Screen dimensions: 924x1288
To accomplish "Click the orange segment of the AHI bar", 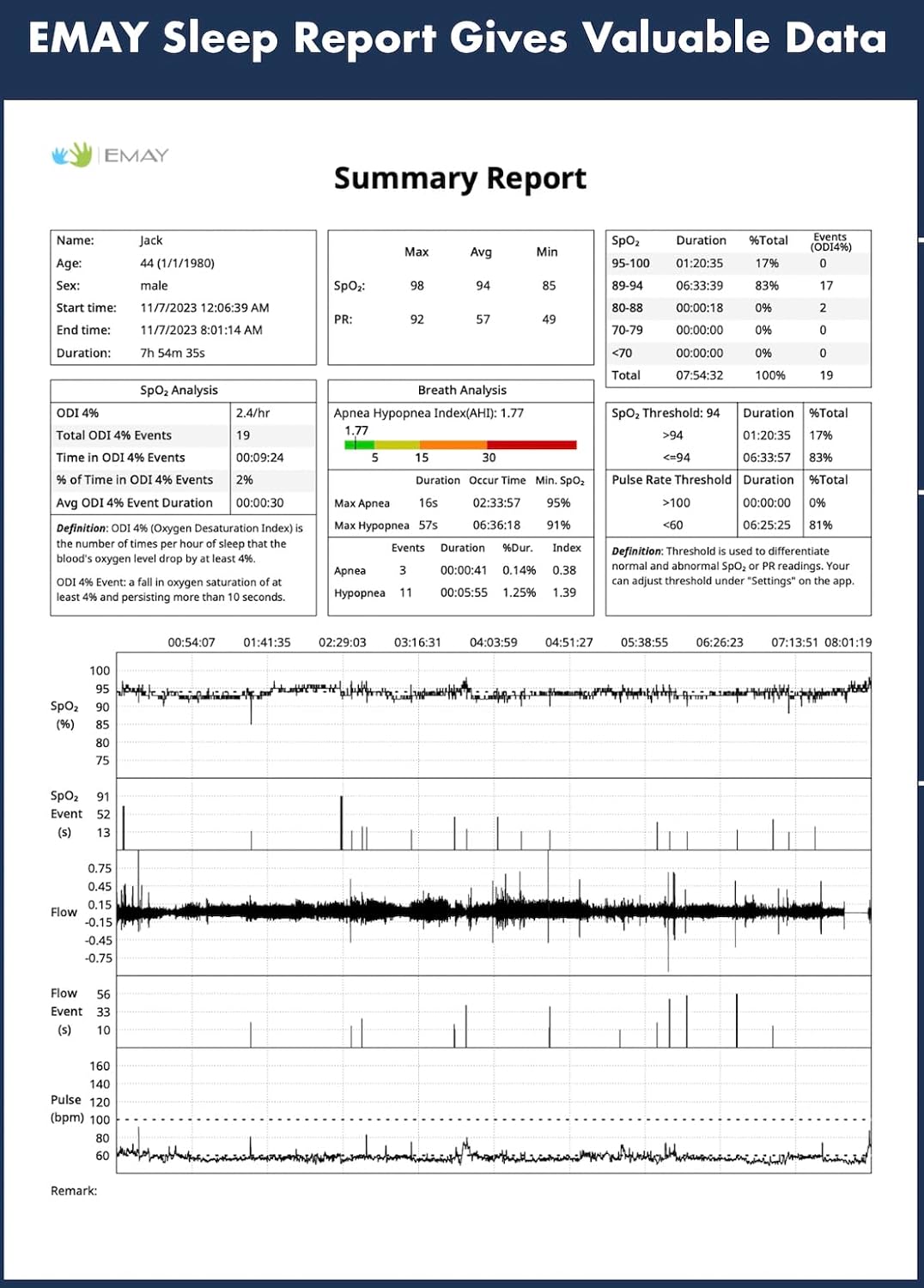I will click(452, 445).
